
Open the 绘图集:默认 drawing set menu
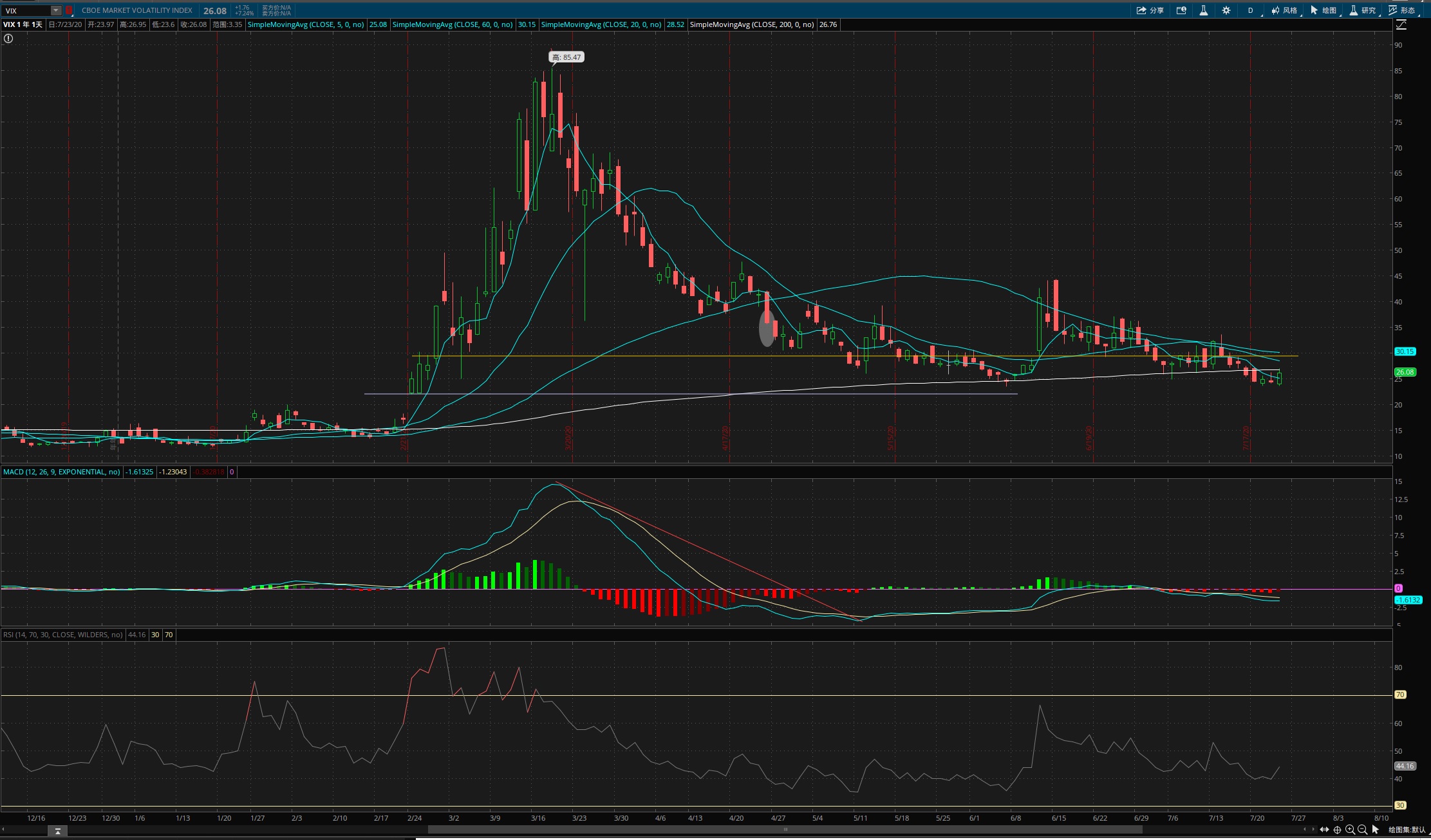point(1407,830)
